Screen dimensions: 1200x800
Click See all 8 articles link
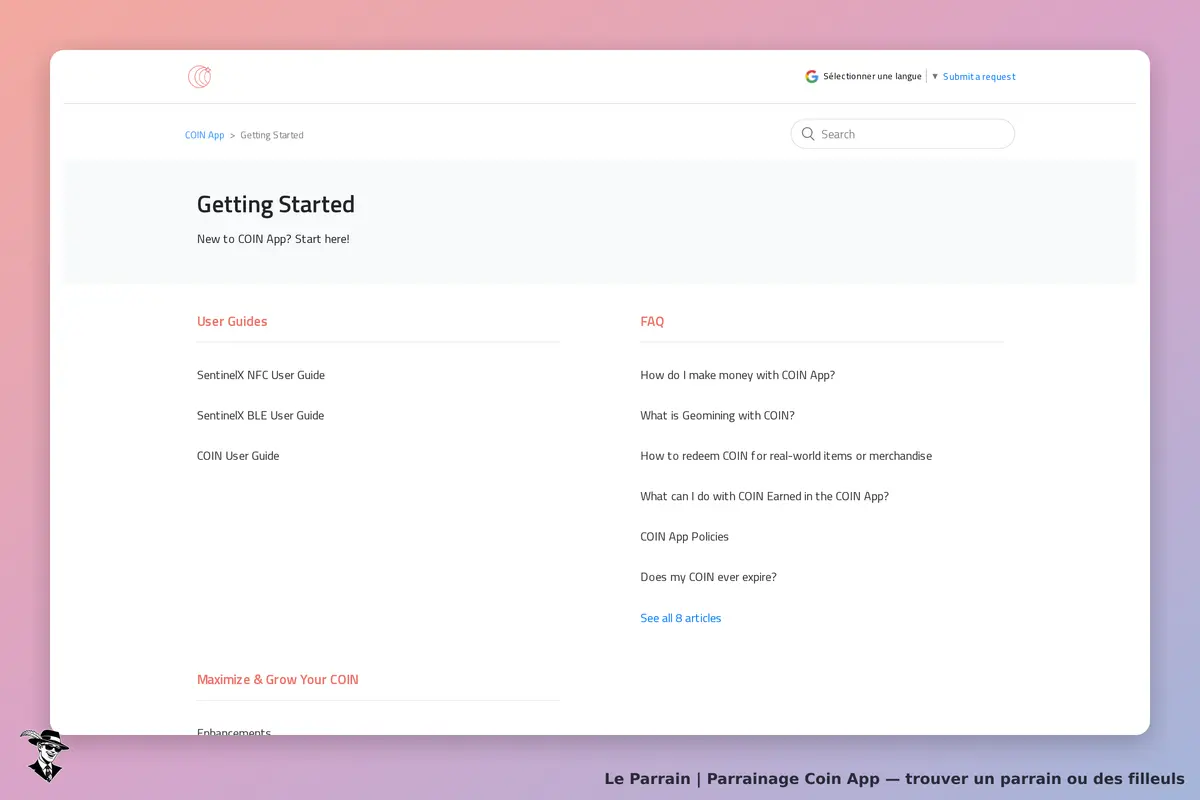tap(681, 618)
